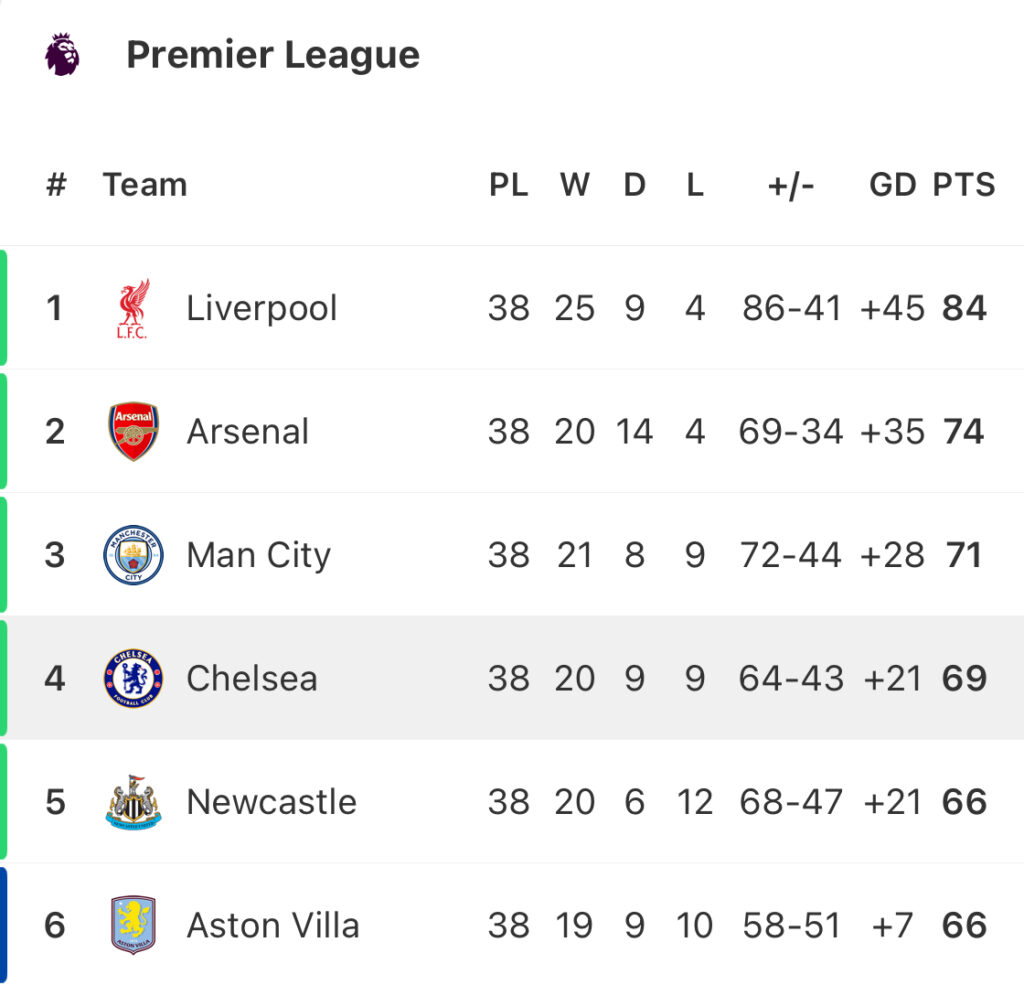Click the PL column header

coord(509,185)
